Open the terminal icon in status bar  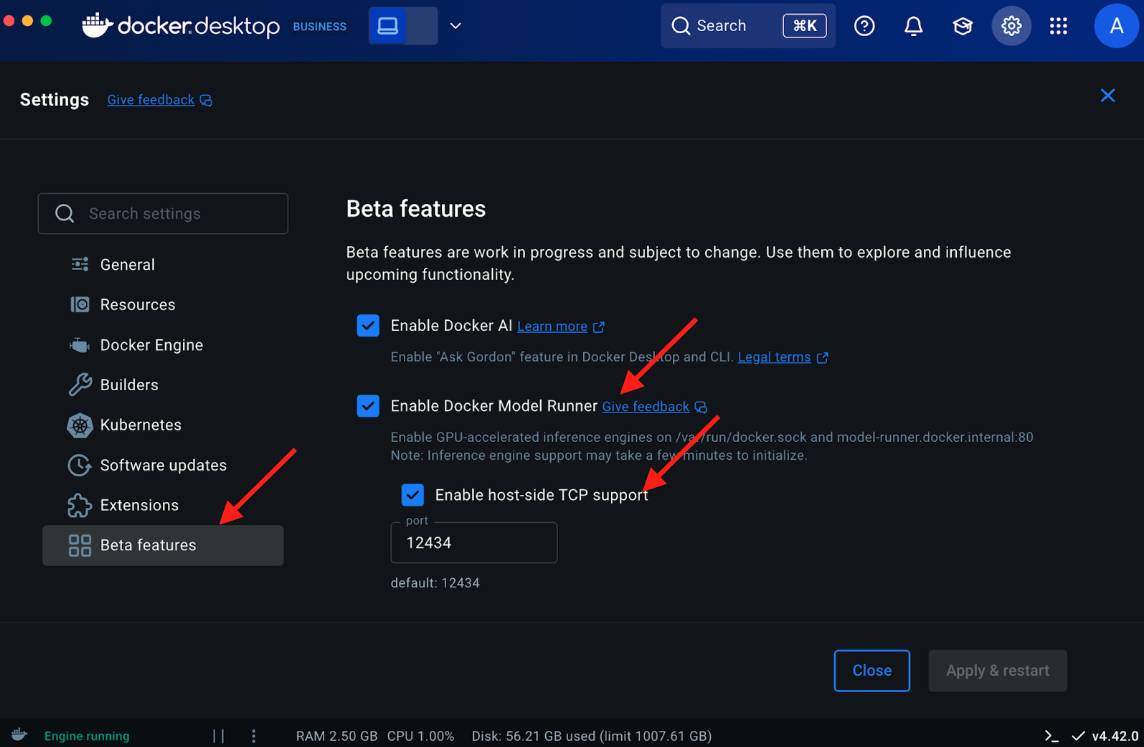point(1051,736)
